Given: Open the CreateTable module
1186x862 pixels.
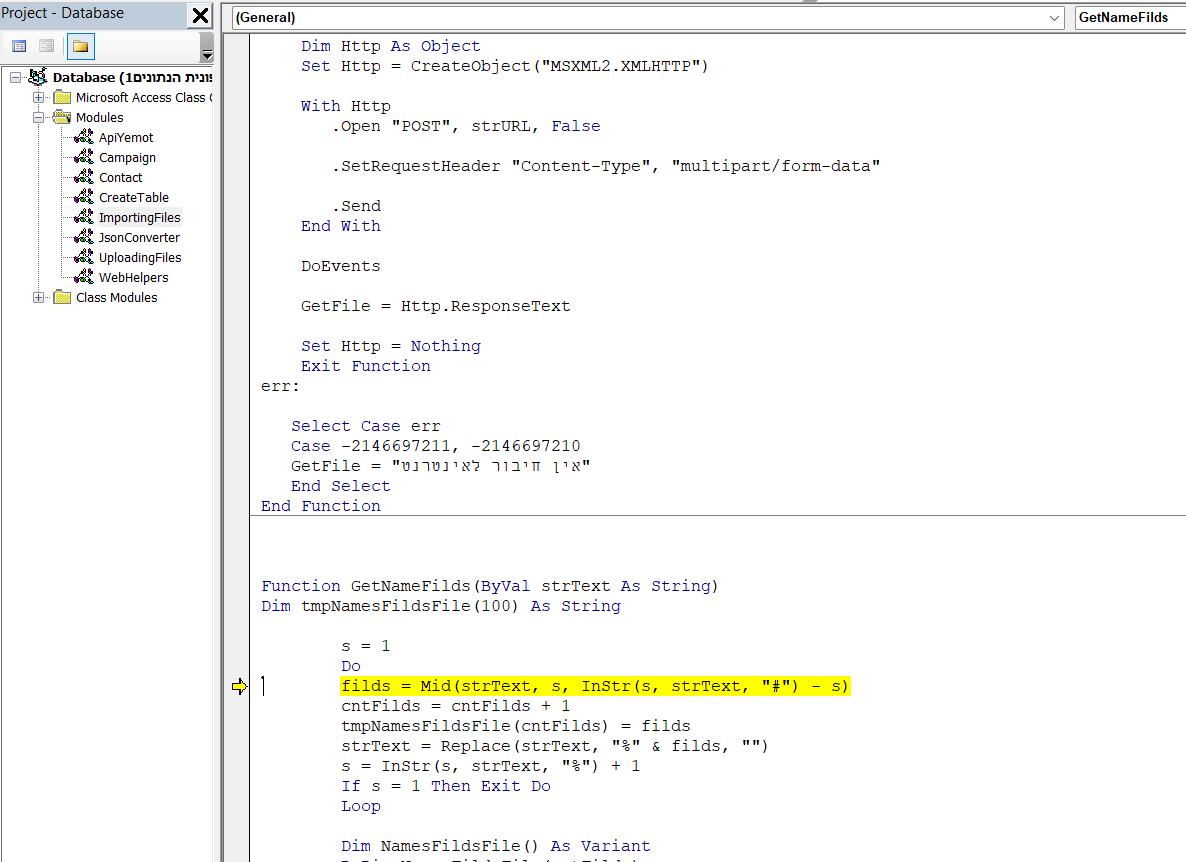Looking at the screenshot, I should [x=133, y=198].
